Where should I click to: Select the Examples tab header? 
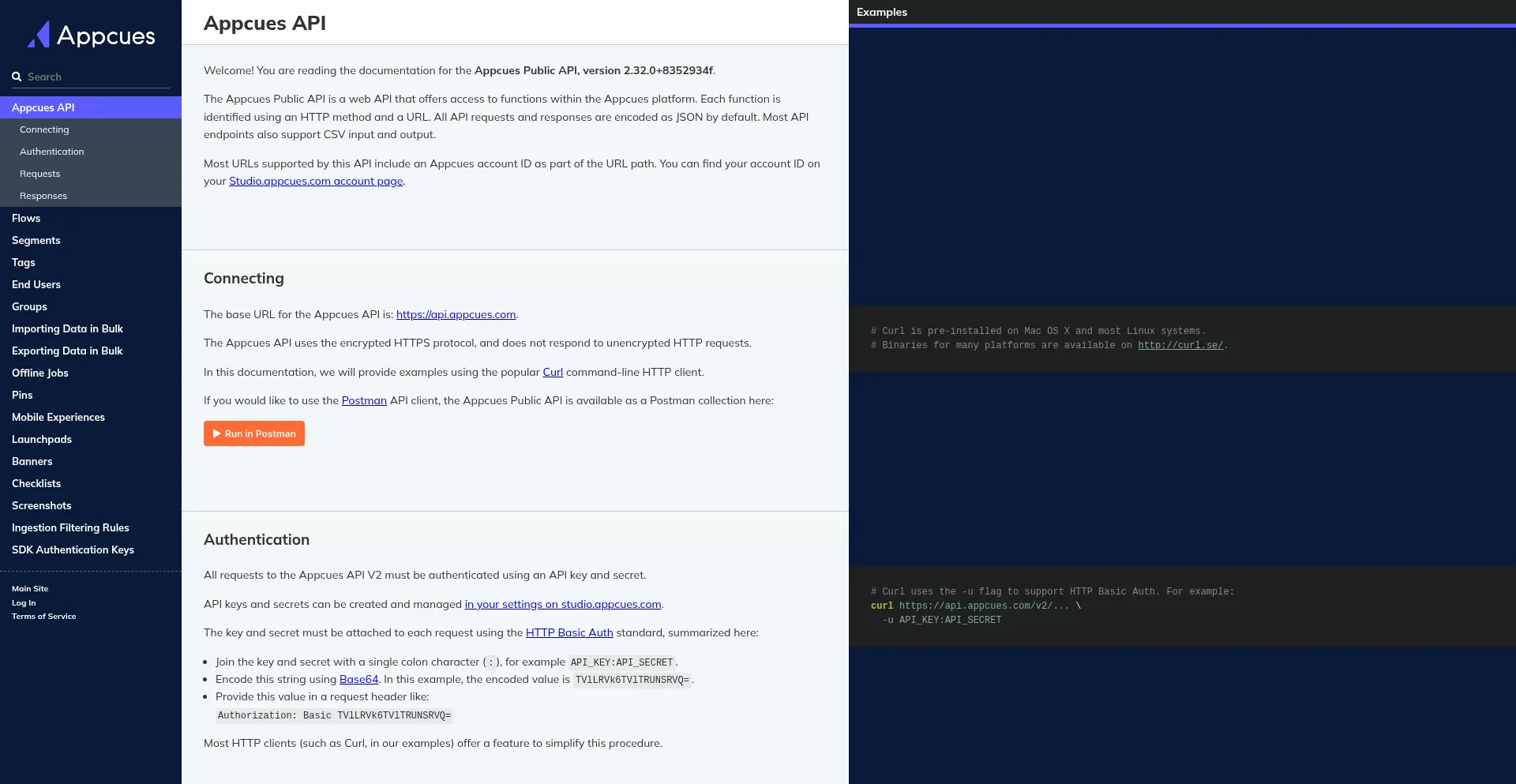[881, 12]
